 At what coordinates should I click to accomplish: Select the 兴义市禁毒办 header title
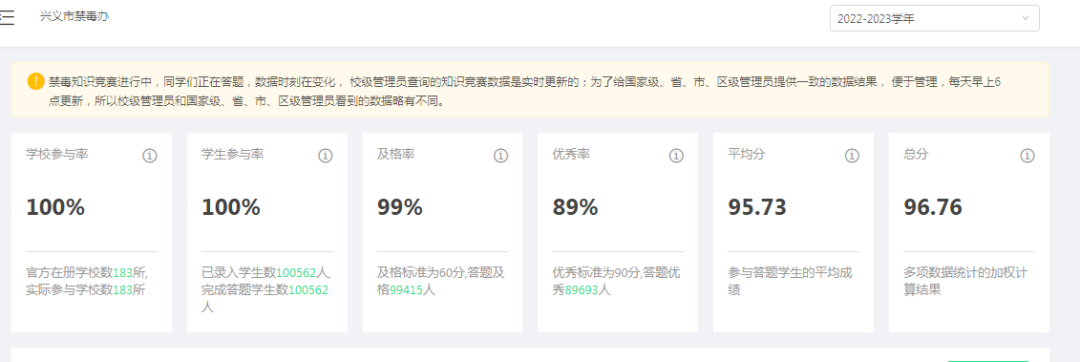(74, 16)
